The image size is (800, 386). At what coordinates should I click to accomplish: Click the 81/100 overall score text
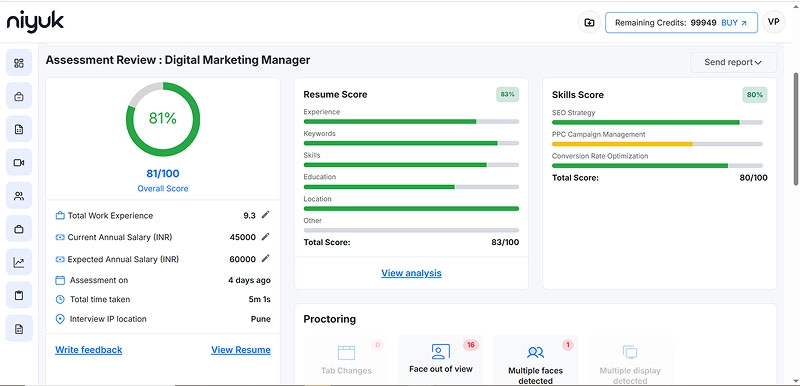(x=163, y=173)
